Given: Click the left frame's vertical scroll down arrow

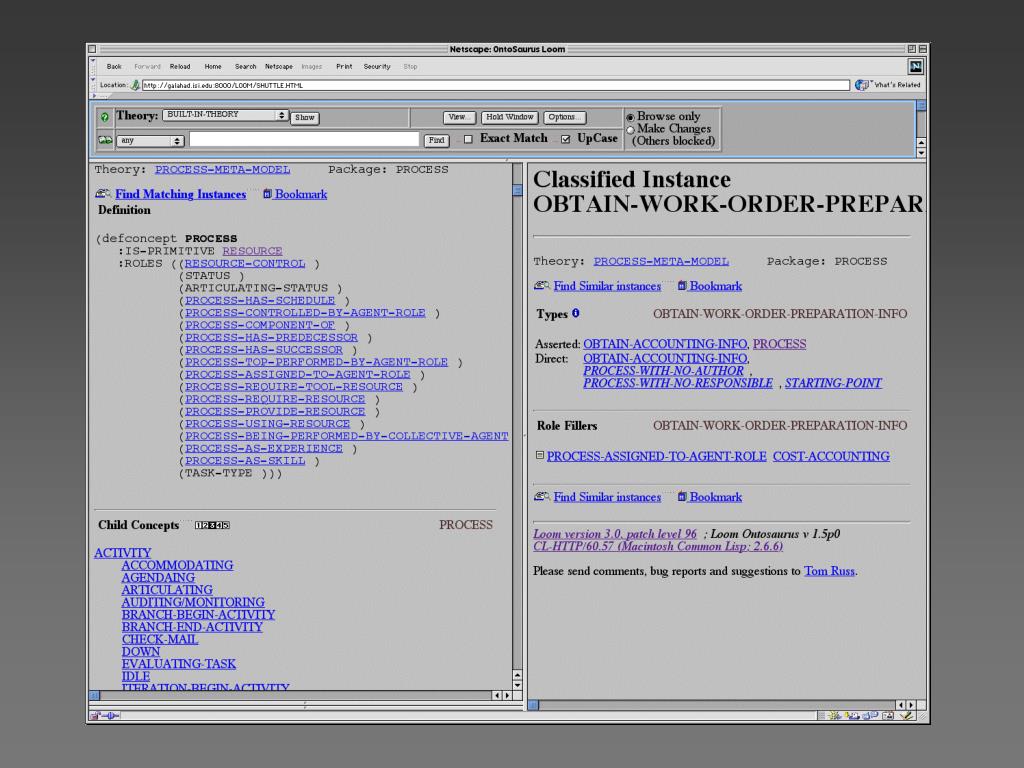Looking at the screenshot, I should 517,686.
